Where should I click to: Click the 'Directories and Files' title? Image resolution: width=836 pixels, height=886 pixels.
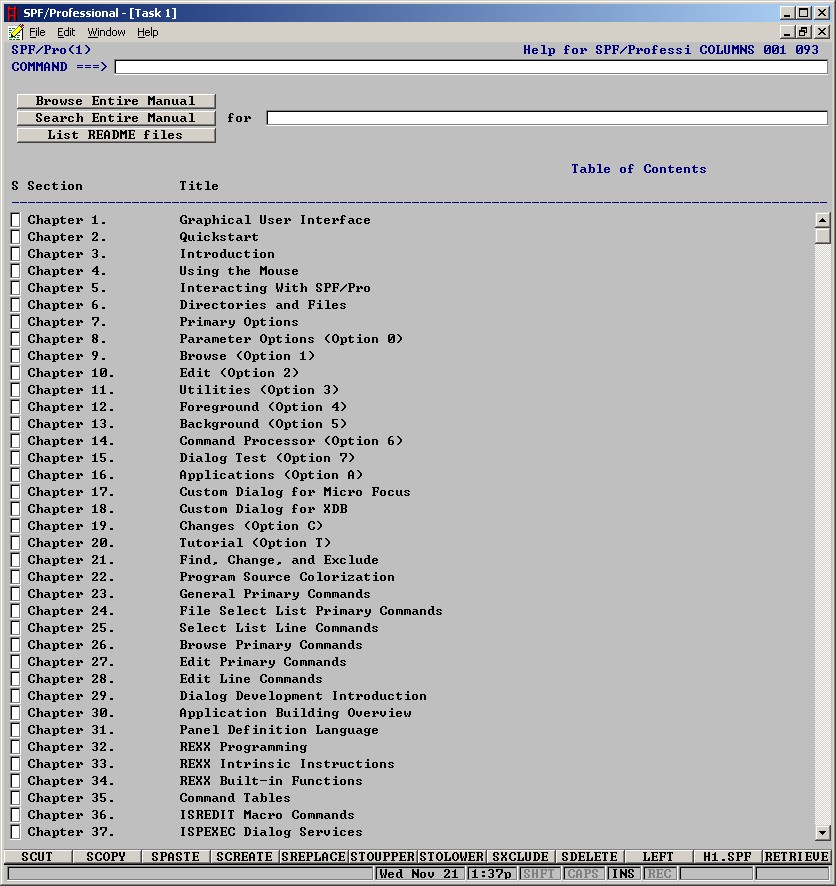click(x=263, y=305)
